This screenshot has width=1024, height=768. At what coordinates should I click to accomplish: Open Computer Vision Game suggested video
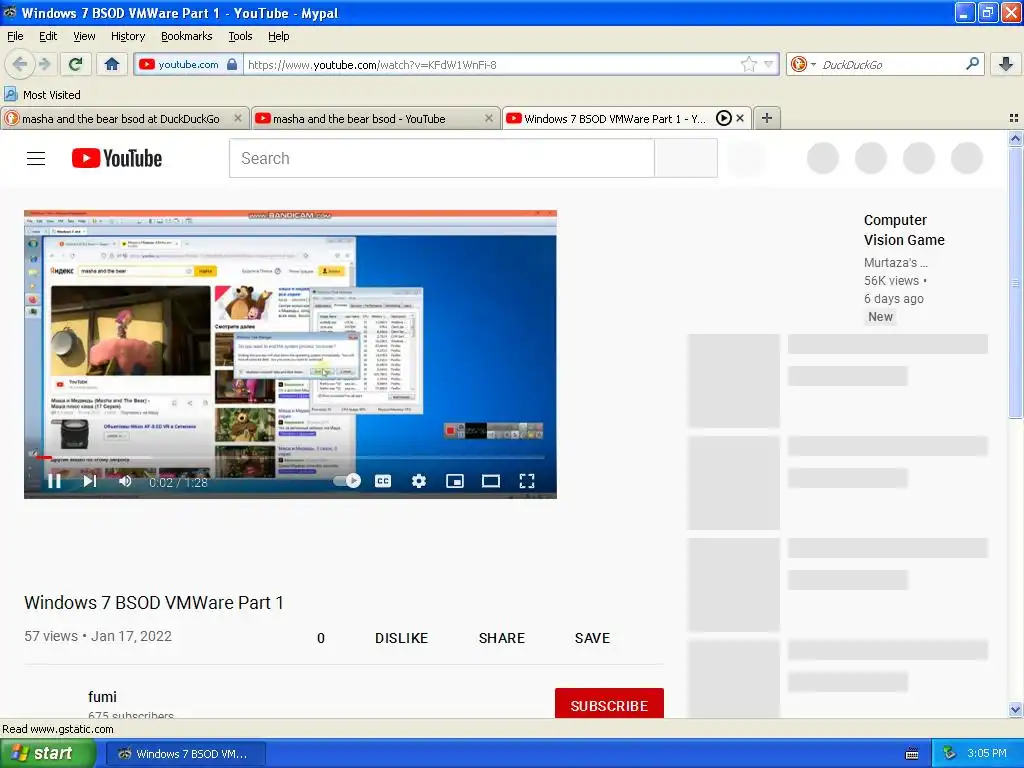904,230
